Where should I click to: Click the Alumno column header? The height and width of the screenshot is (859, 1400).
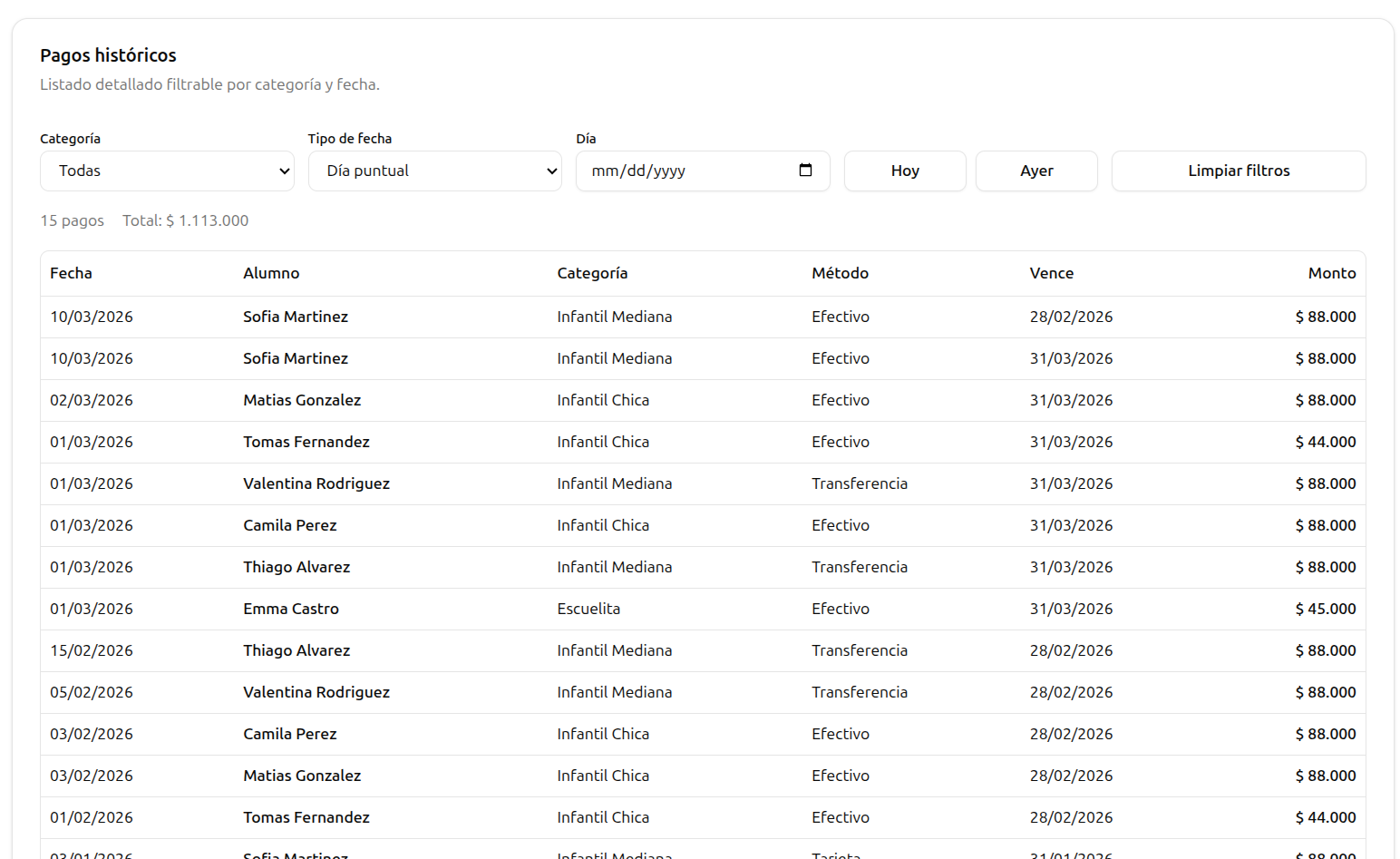271,273
